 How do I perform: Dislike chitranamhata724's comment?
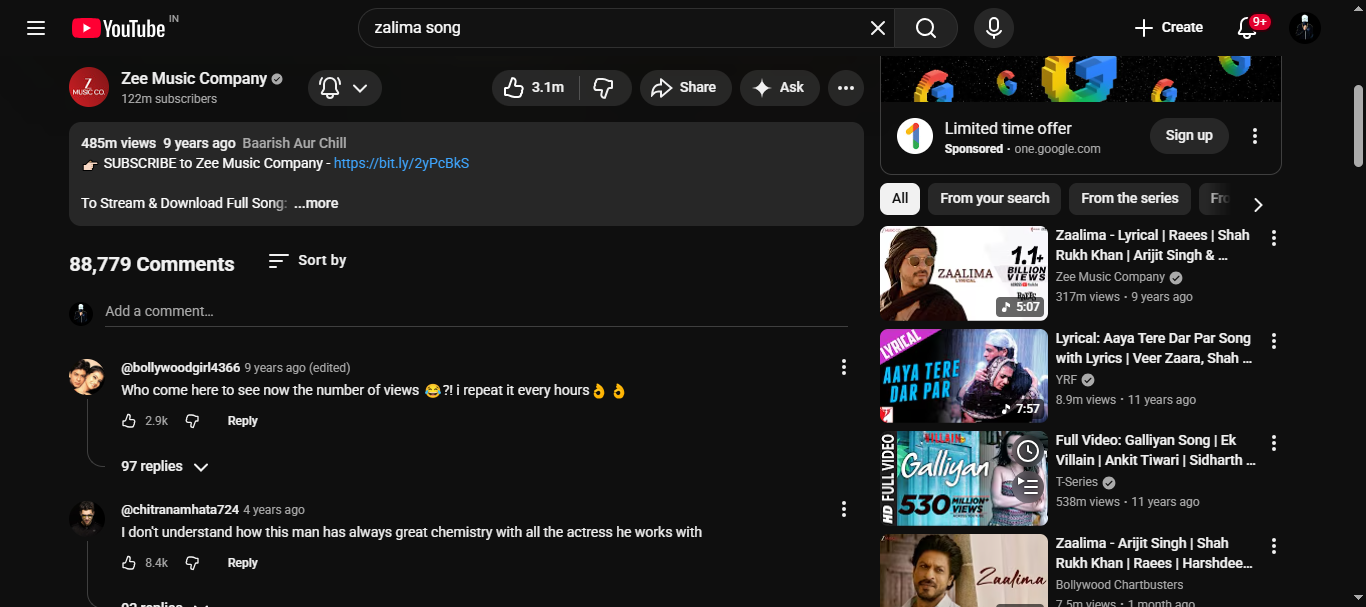(193, 563)
